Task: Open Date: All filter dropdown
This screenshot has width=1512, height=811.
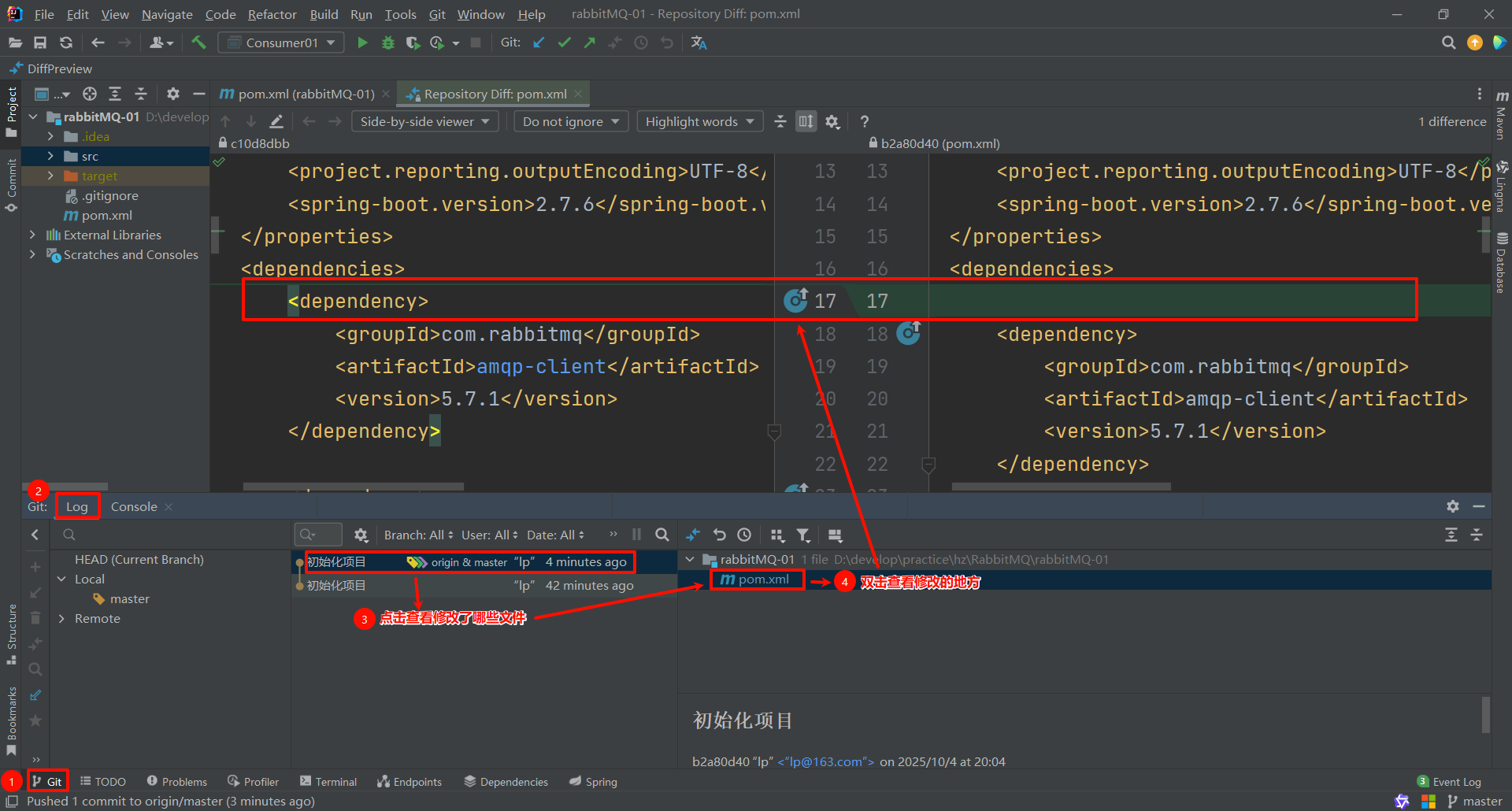Action: click(555, 535)
